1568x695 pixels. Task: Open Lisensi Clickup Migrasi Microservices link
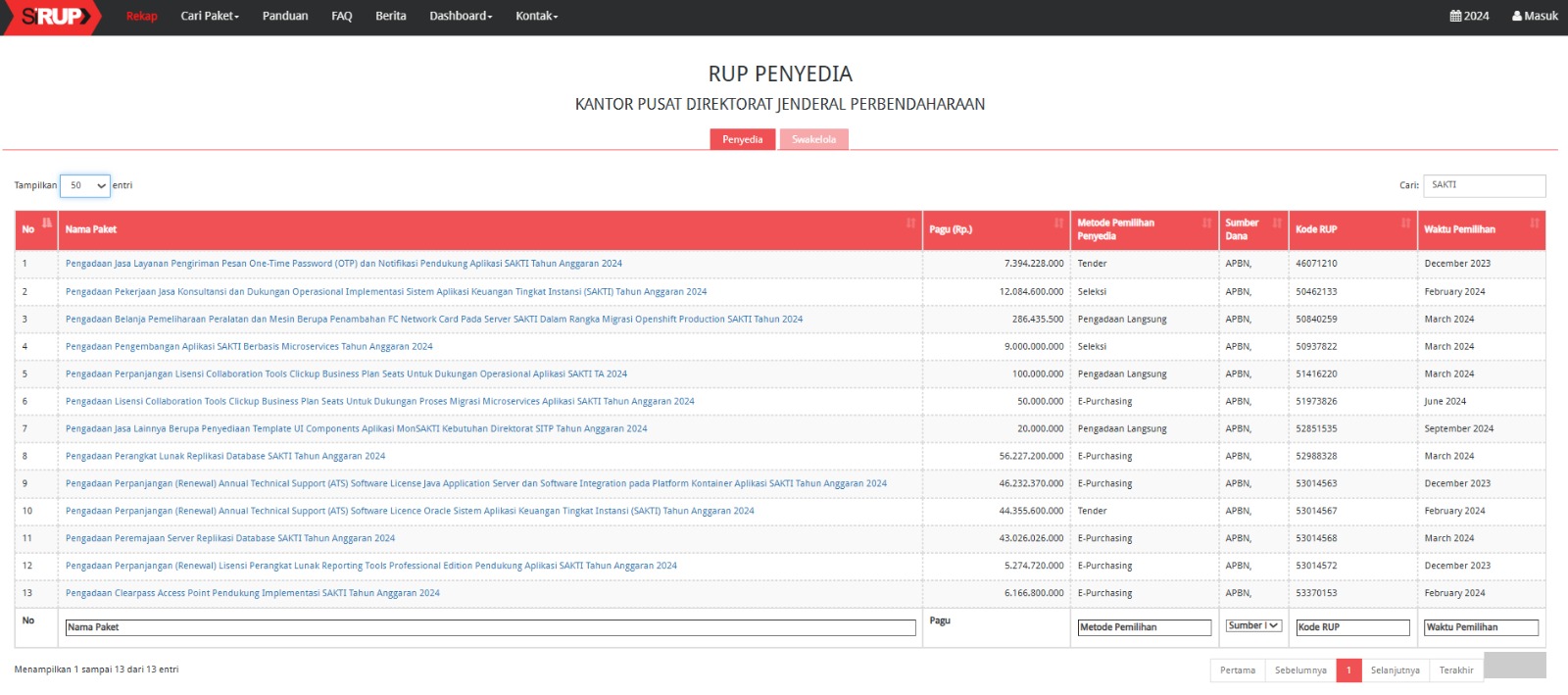pyautogui.click(x=380, y=401)
